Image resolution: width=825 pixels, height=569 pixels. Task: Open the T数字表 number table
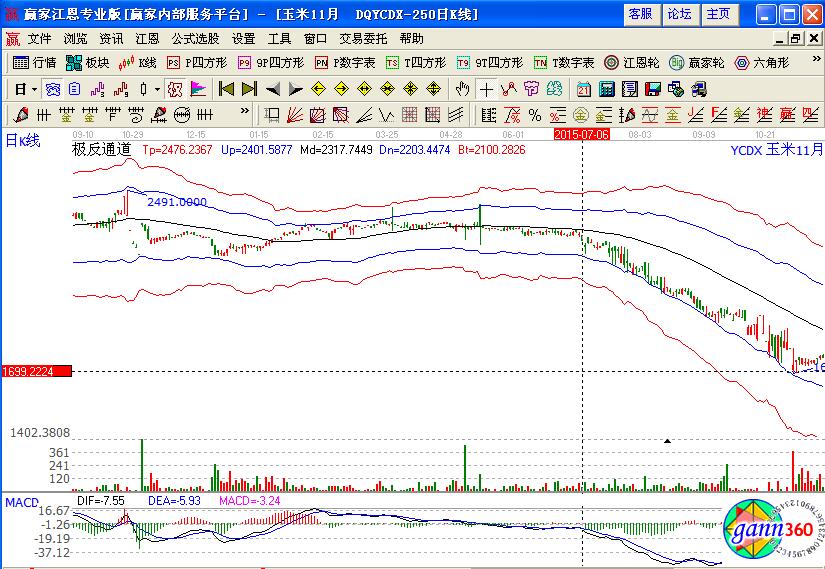tap(565, 62)
